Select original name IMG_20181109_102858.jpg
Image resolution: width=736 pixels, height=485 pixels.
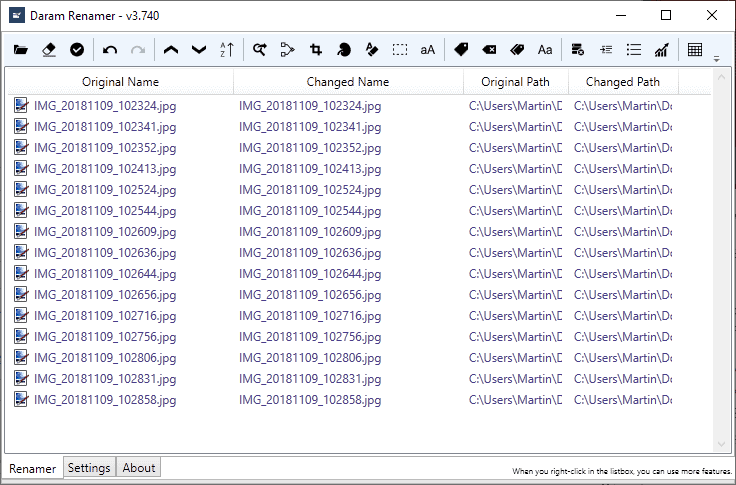pyautogui.click(x=105, y=400)
